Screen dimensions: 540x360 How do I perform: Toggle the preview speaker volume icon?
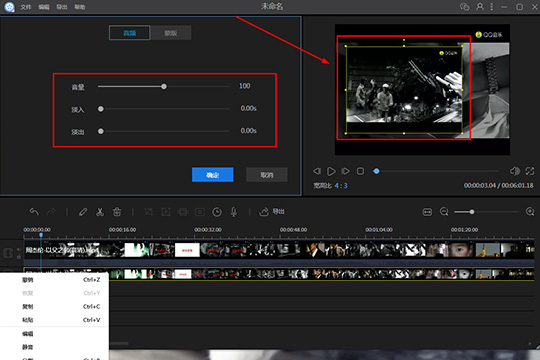(515, 171)
